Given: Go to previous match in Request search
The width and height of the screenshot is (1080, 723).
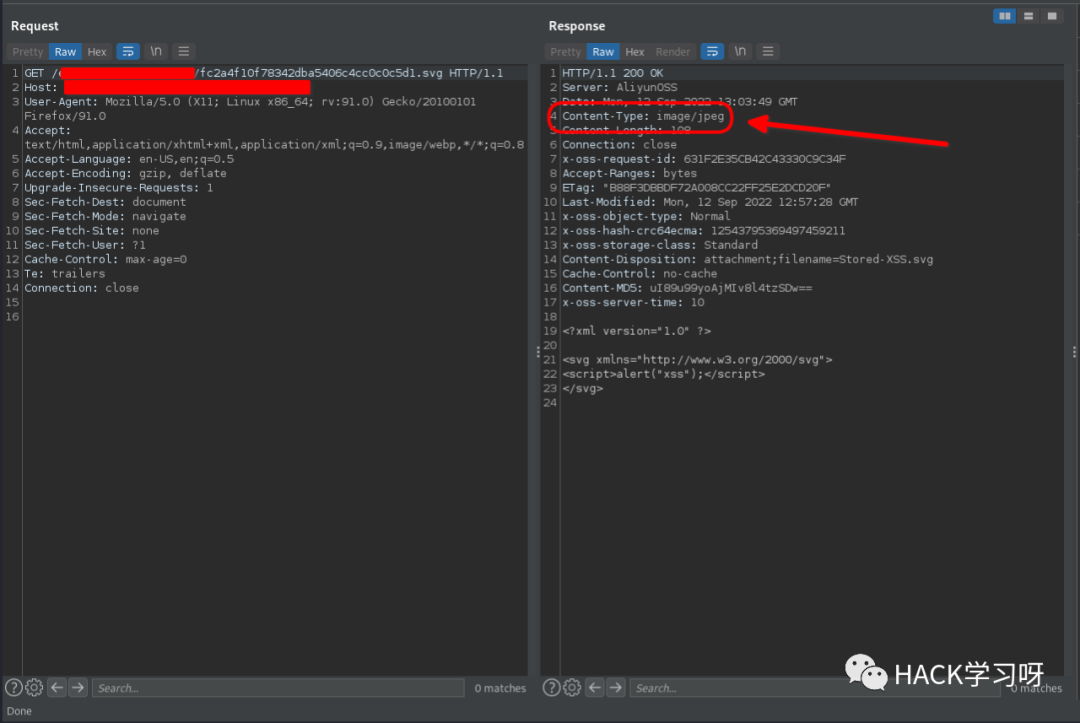Looking at the screenshot, I should (x=57, y=687).
